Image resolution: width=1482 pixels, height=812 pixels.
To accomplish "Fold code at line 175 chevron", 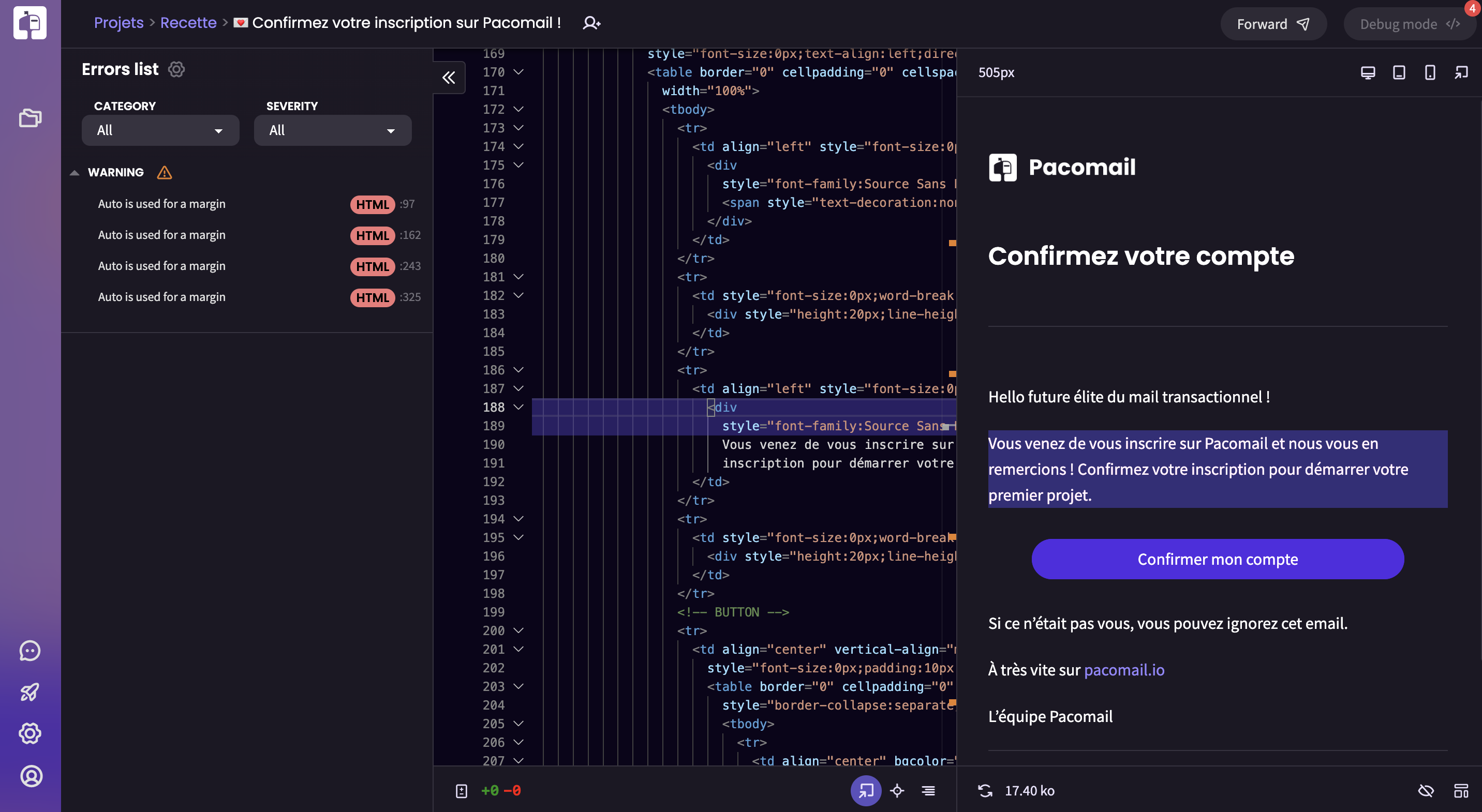I will 518,165.
